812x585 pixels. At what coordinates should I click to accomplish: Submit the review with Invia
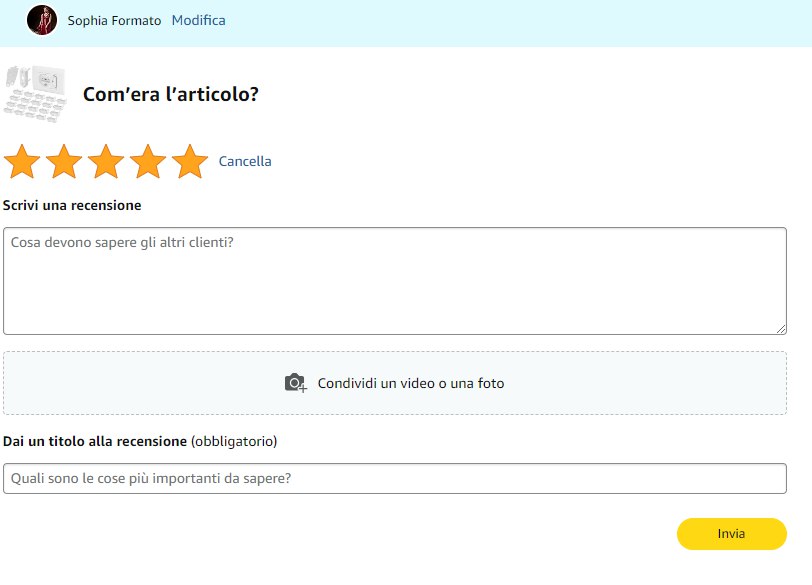click(x=731, y=534)
